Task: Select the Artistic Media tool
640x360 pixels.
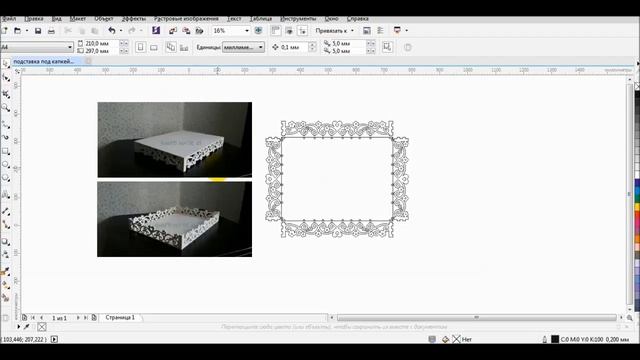Action: pos(6,138)
